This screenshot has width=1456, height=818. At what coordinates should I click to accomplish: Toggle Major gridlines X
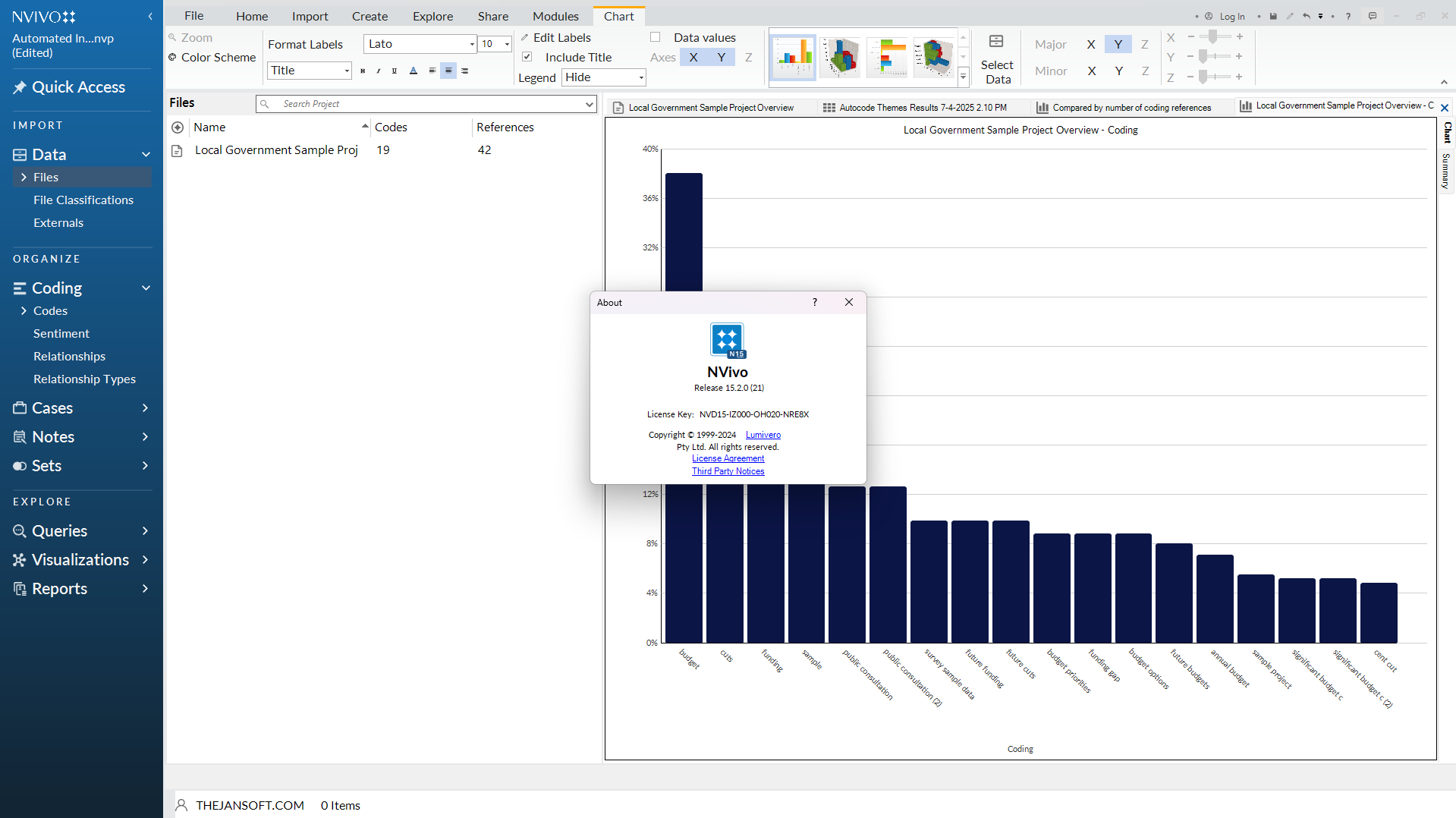(x=1091, y=44)
